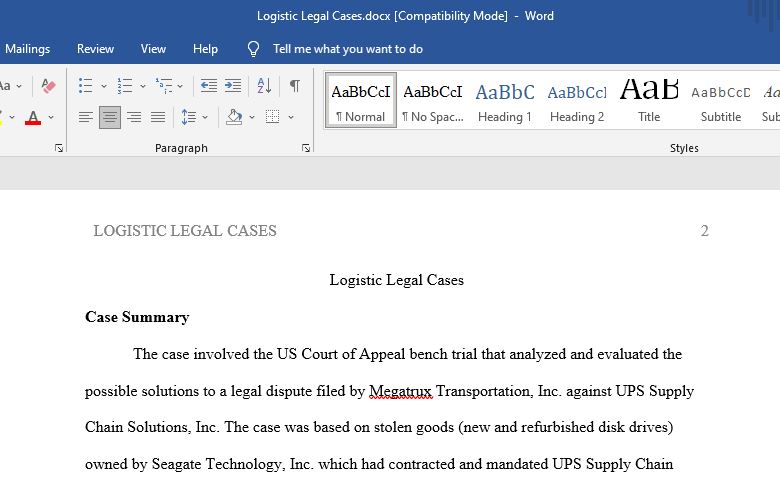This screenshot has height=478, width=780.
Task: Apply the Heading 2 style
Action: coord(577,100)
